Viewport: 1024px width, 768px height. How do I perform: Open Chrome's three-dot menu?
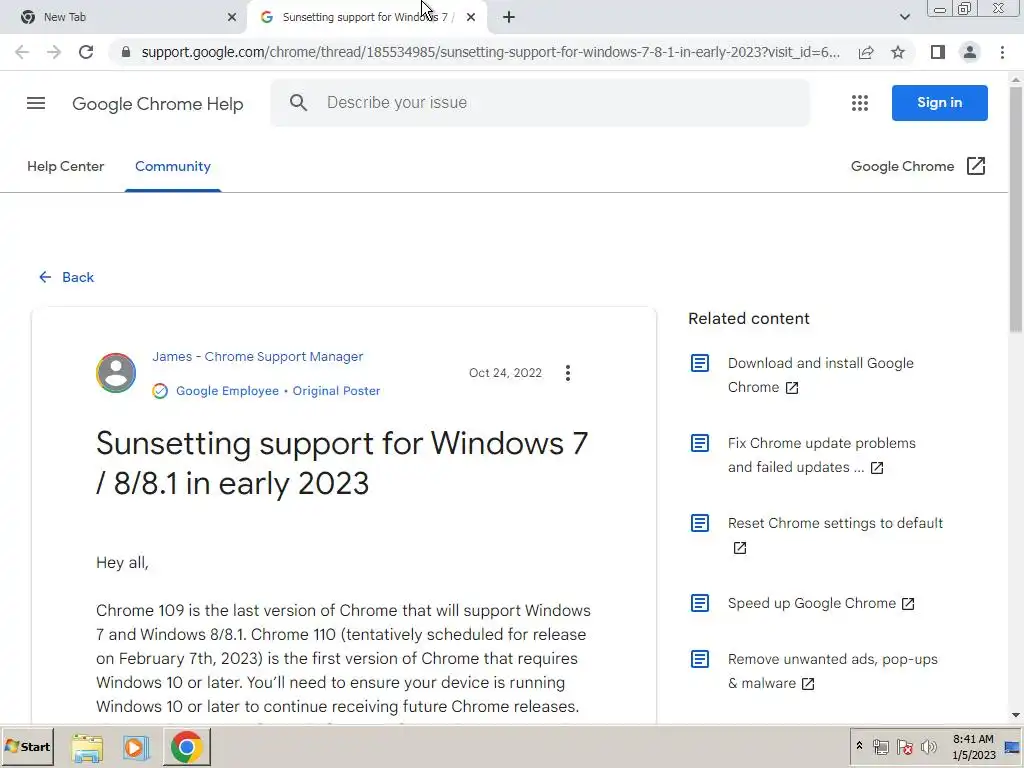[1002, 52]
